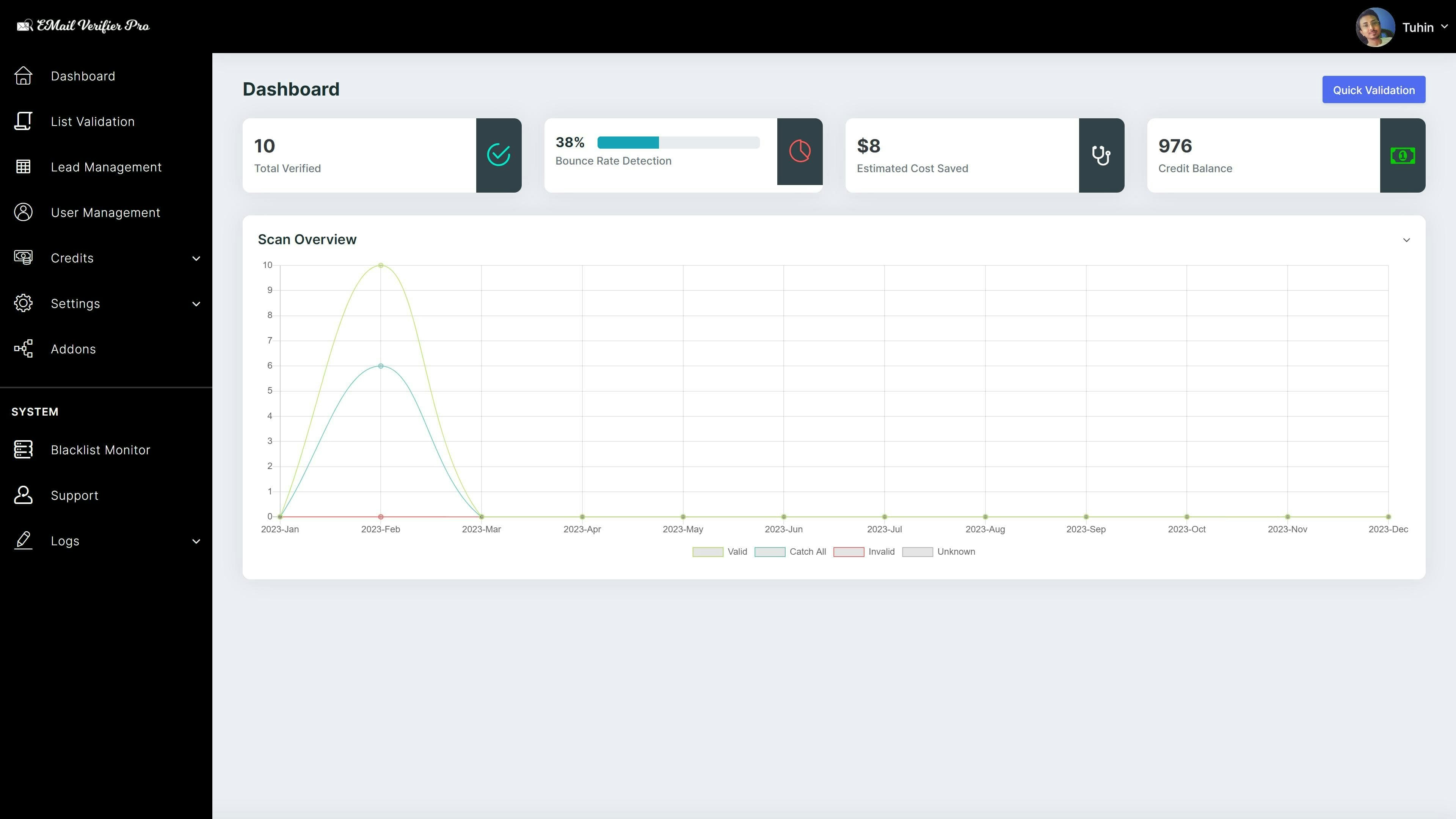
Task: Click the Lead Management grid icon
Action: [x=23, y=167]
